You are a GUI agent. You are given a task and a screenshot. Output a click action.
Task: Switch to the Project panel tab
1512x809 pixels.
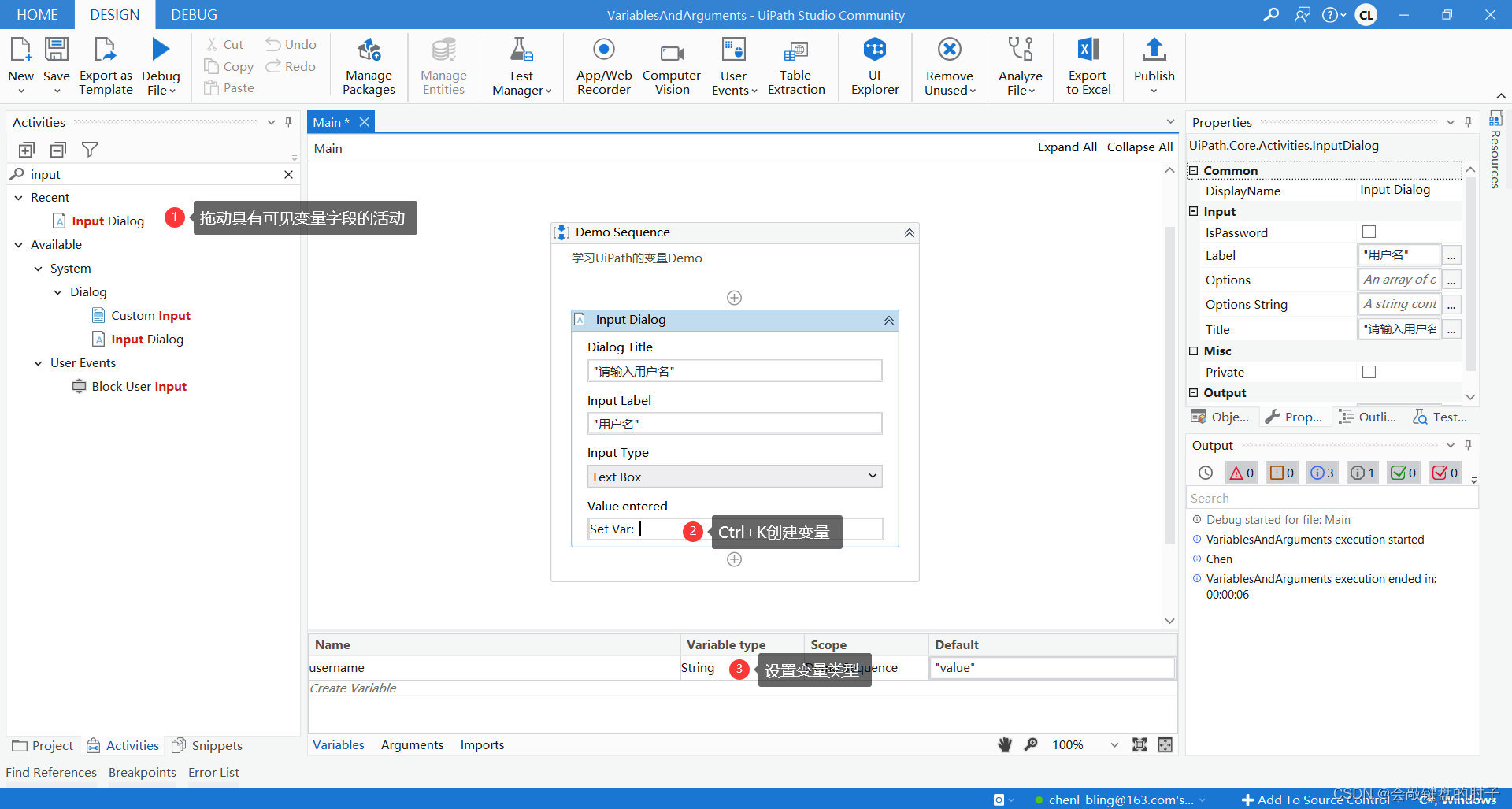(x=43, y=746)
